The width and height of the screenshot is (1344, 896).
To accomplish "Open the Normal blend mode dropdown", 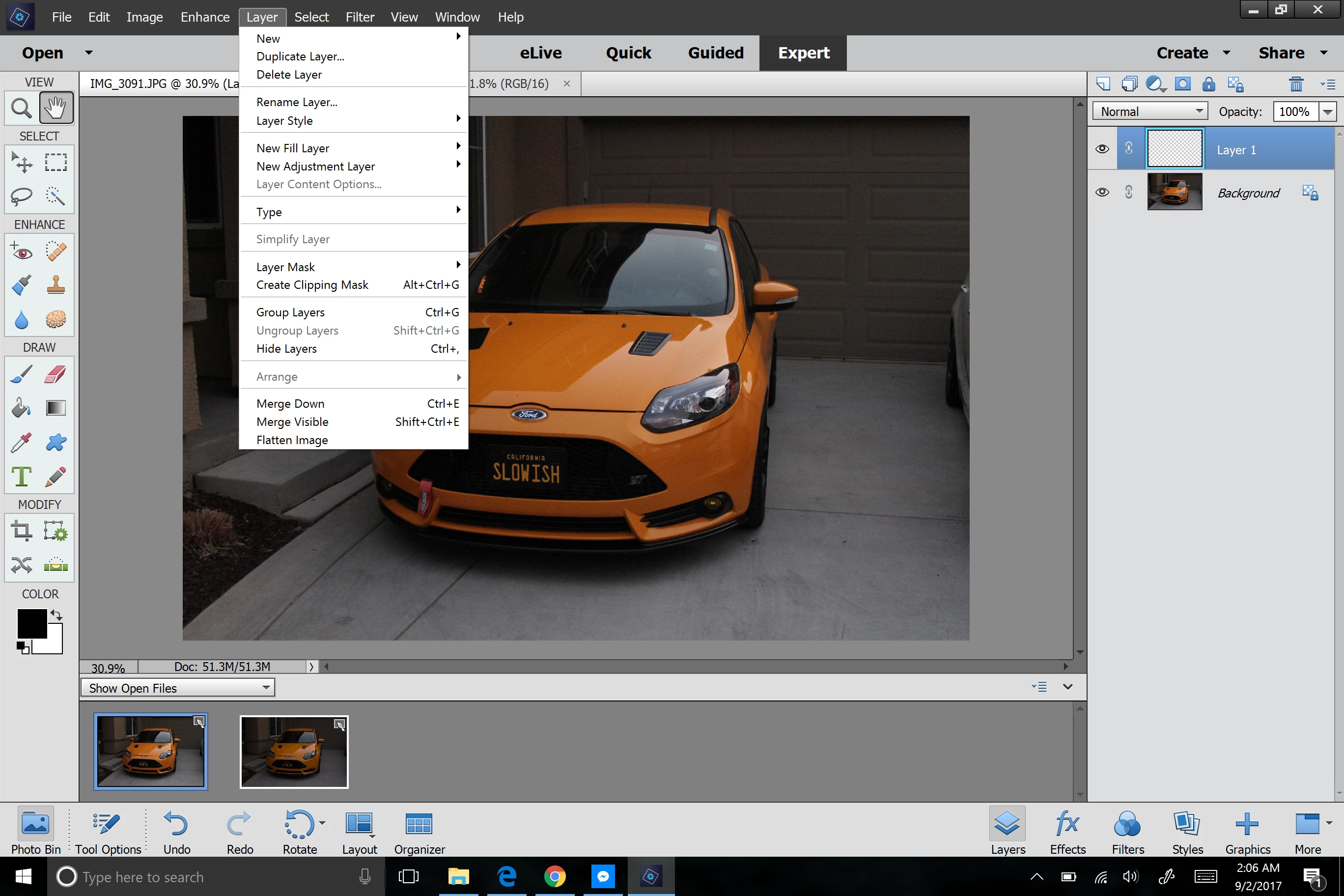I will click(1149, 112).
